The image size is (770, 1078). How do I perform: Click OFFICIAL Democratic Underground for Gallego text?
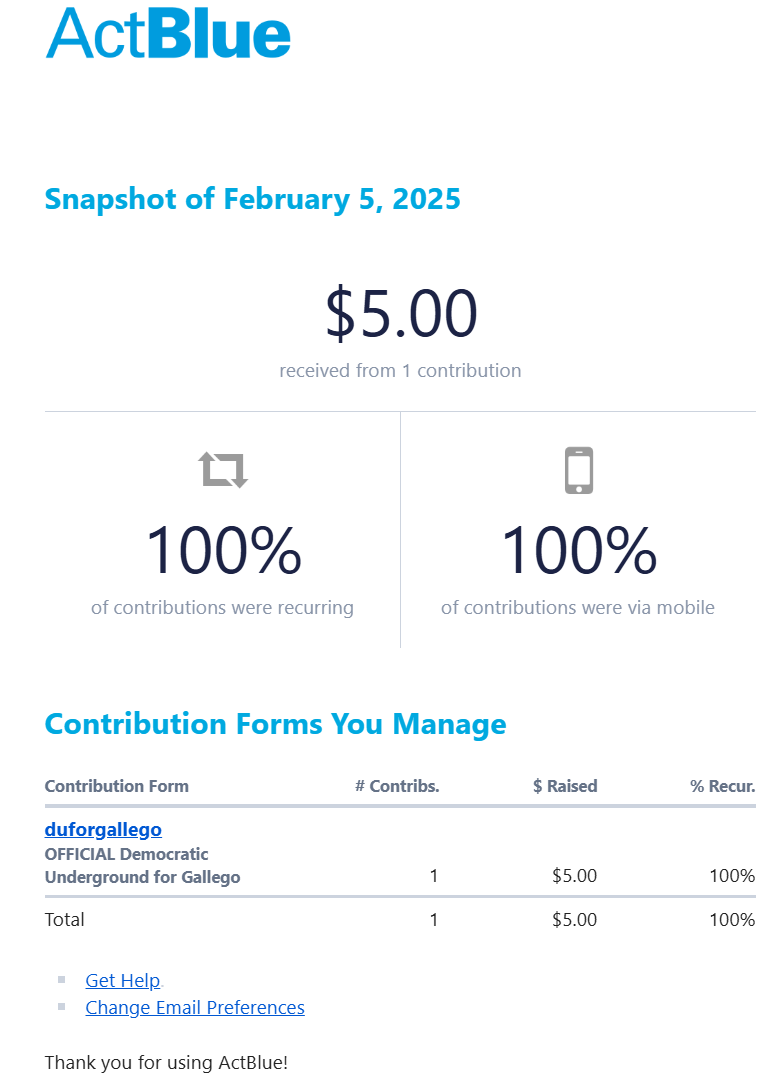click(142, 866)
